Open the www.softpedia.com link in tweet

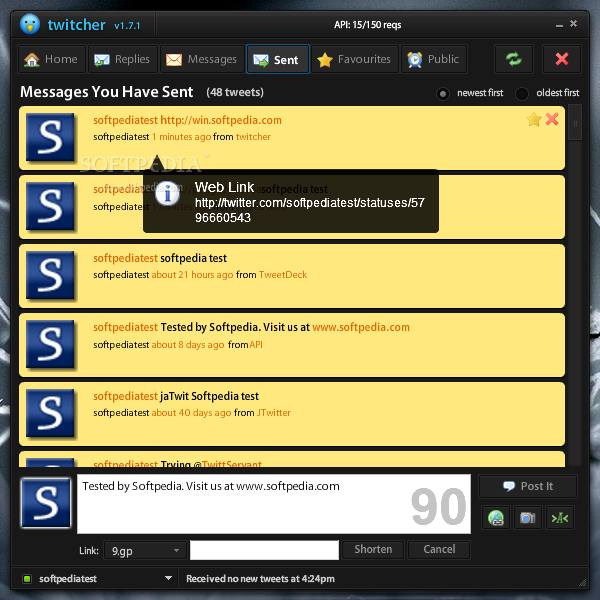click(x=361, y=327)
